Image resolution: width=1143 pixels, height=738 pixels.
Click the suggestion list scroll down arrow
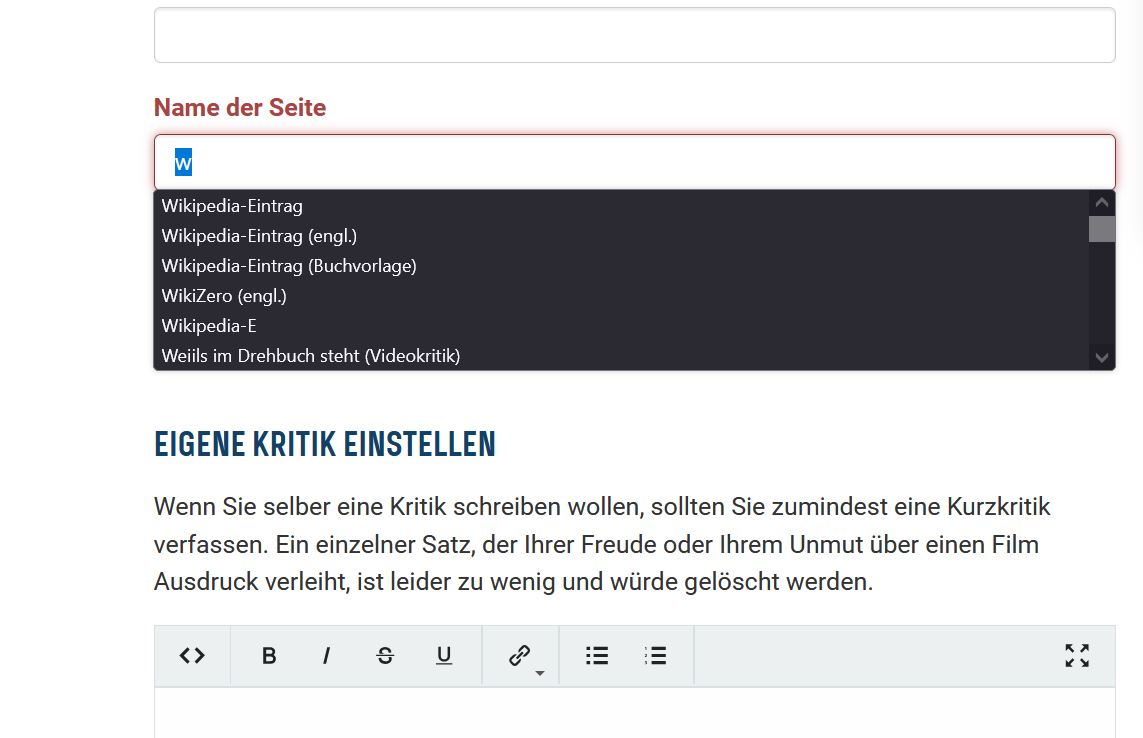[x=1101, y=357]
